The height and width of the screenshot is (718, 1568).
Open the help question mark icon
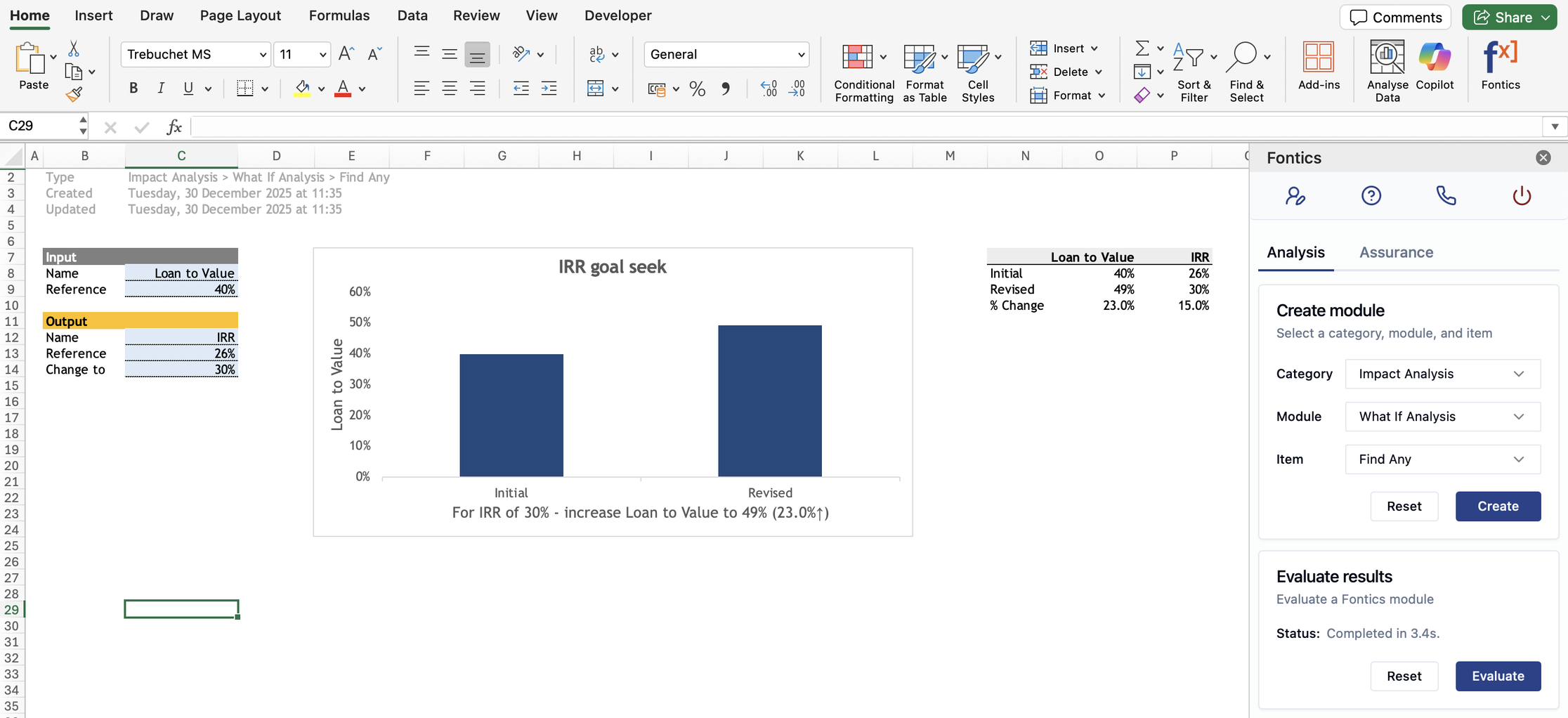1371,195
